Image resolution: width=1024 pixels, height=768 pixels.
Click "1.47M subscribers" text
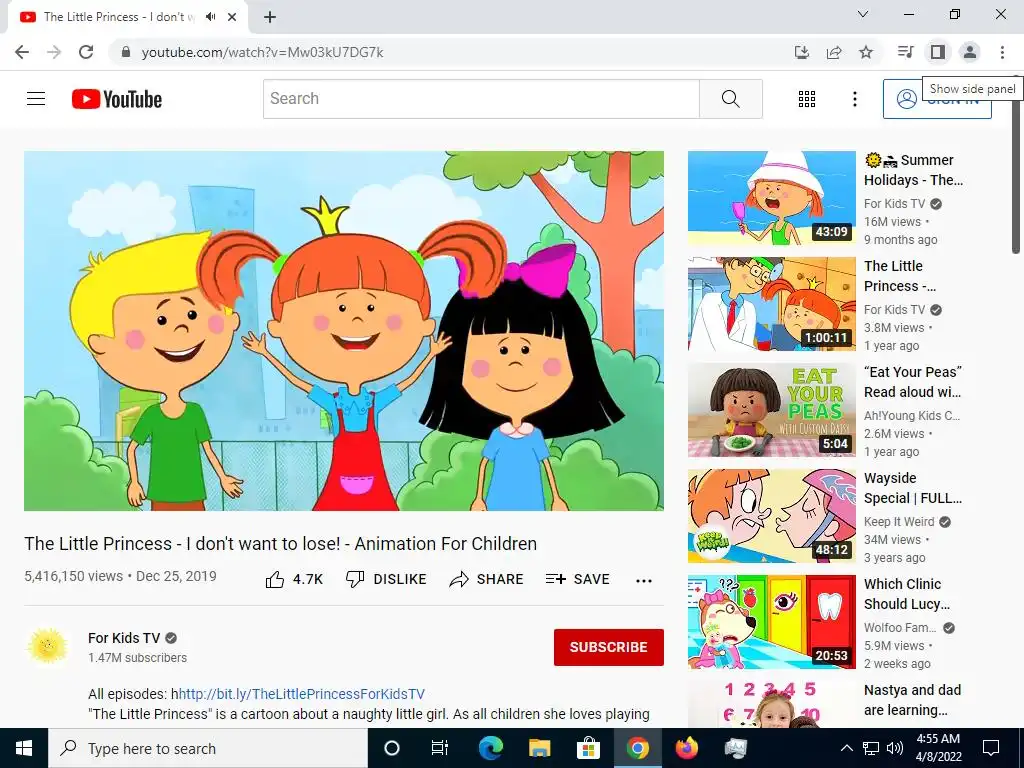137,658
